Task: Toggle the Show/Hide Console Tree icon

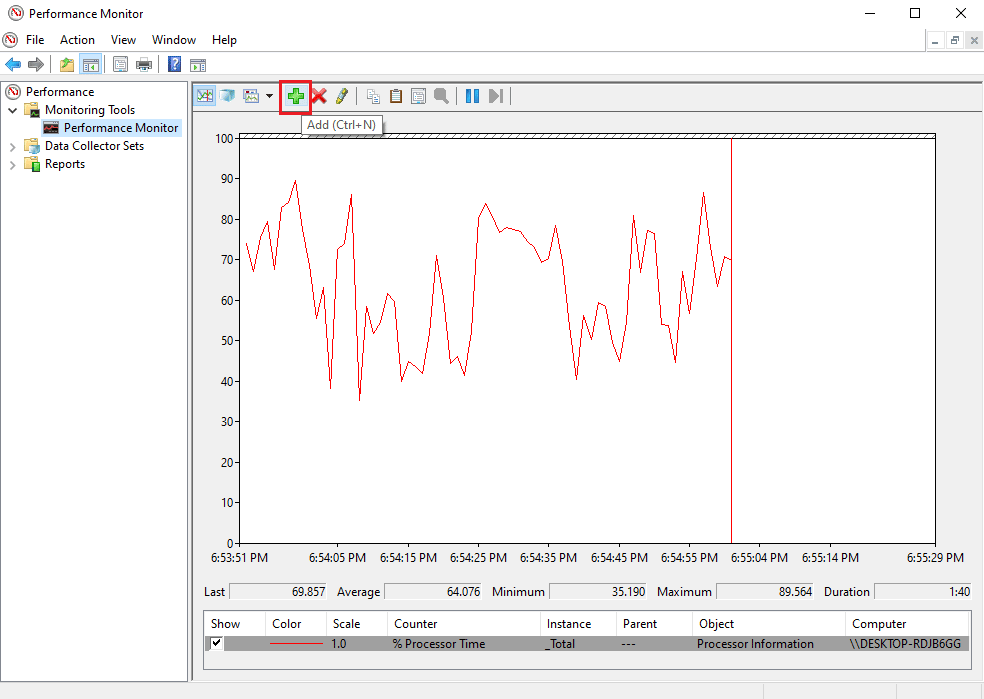Action: click(x=90, y=64)
